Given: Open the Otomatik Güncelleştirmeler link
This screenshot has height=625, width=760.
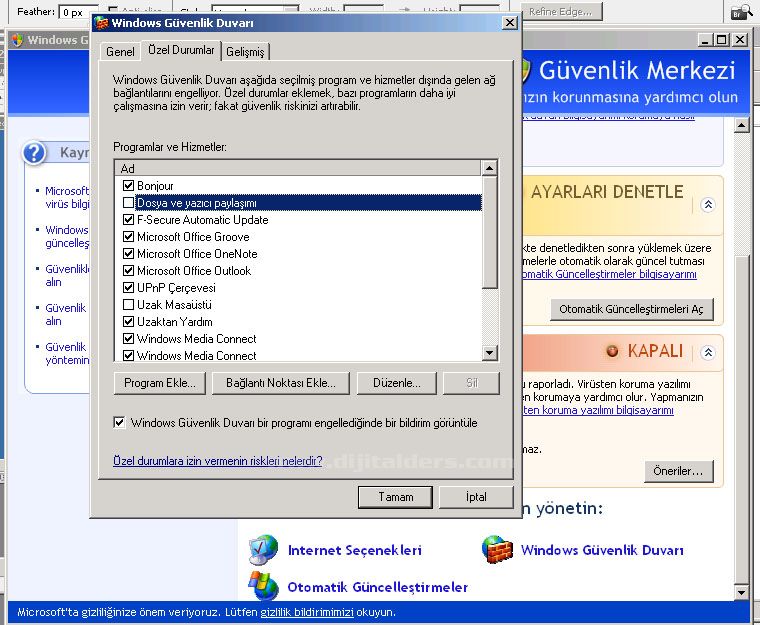Looking at the screenshot, I should 378,587.
